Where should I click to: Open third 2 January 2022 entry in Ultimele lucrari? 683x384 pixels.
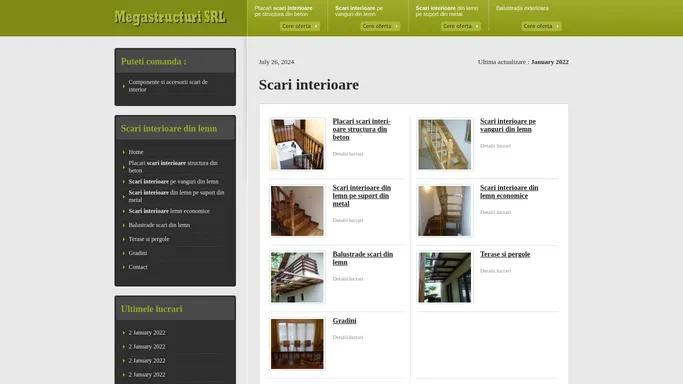pyautogui.click(x=147, y=360)
